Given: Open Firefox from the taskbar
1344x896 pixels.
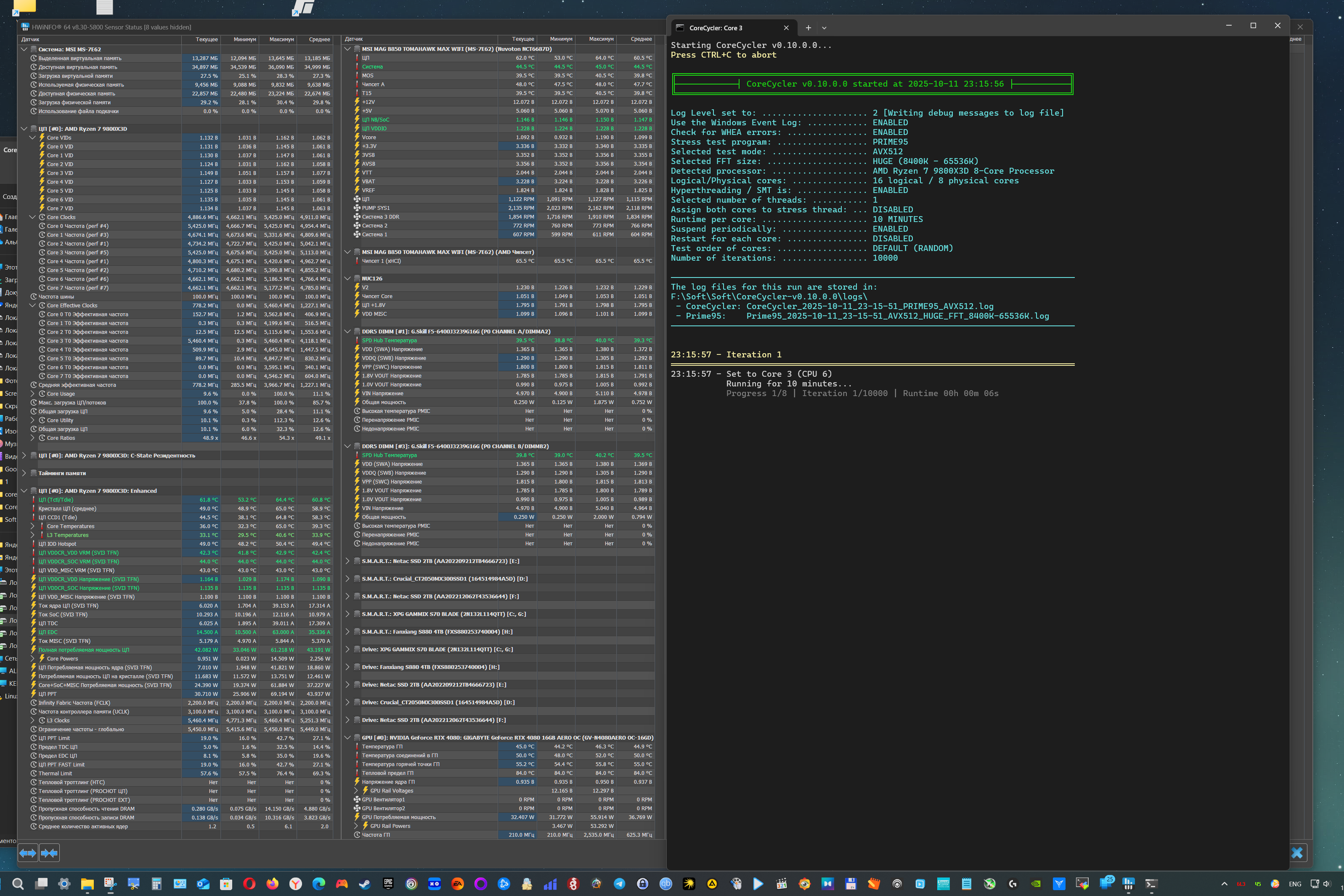Looking at the screenshot, I should pyautogui.click(x=272, y=884).
